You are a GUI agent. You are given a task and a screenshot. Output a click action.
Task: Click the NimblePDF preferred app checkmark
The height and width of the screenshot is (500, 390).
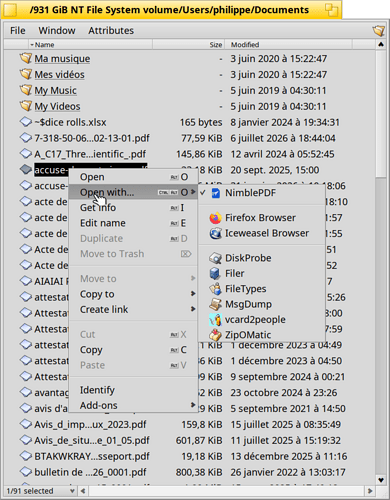[x=203, y=193]
